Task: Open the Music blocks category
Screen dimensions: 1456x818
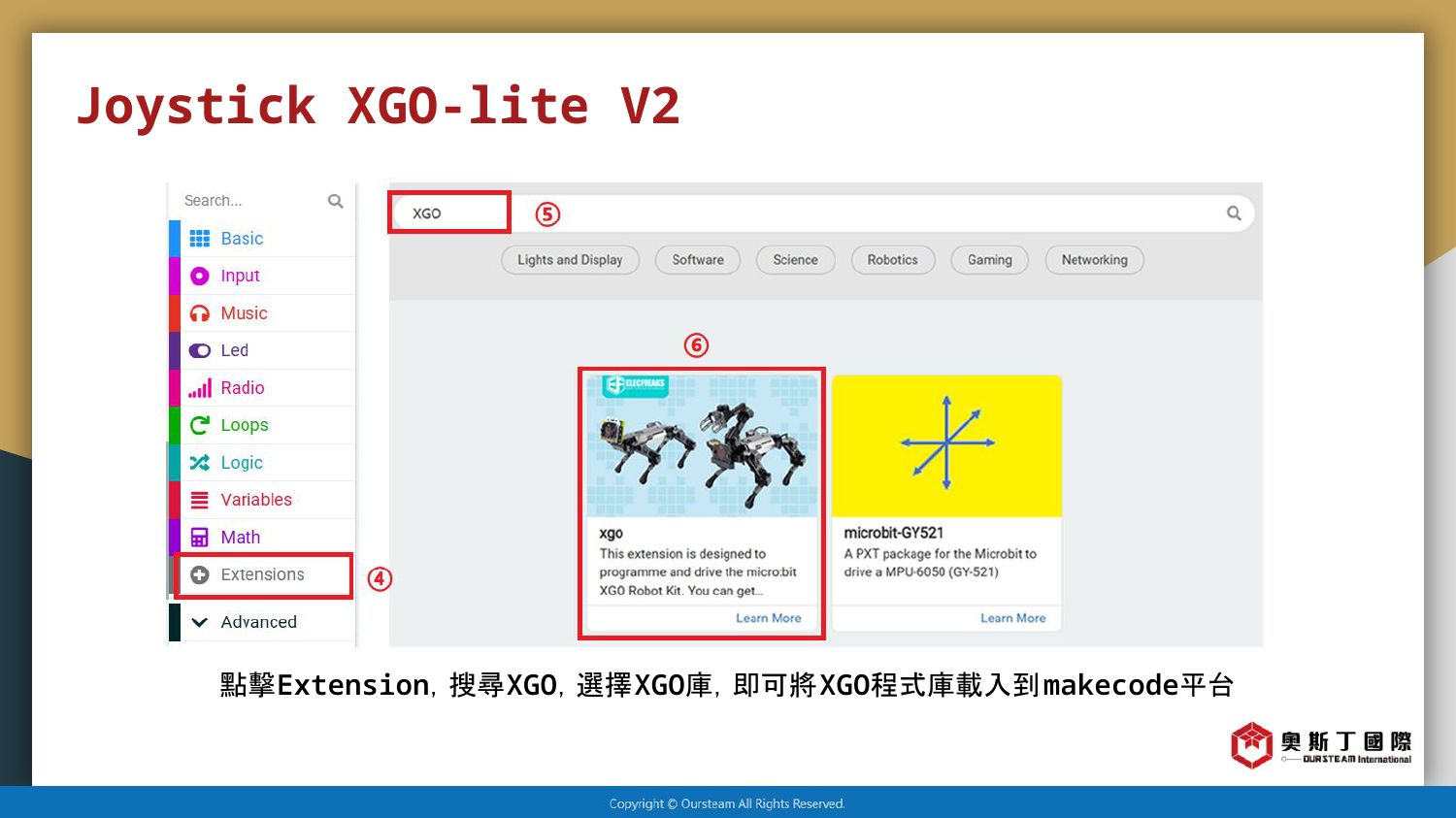Action: pyautogui.click(x=262, y=313)
